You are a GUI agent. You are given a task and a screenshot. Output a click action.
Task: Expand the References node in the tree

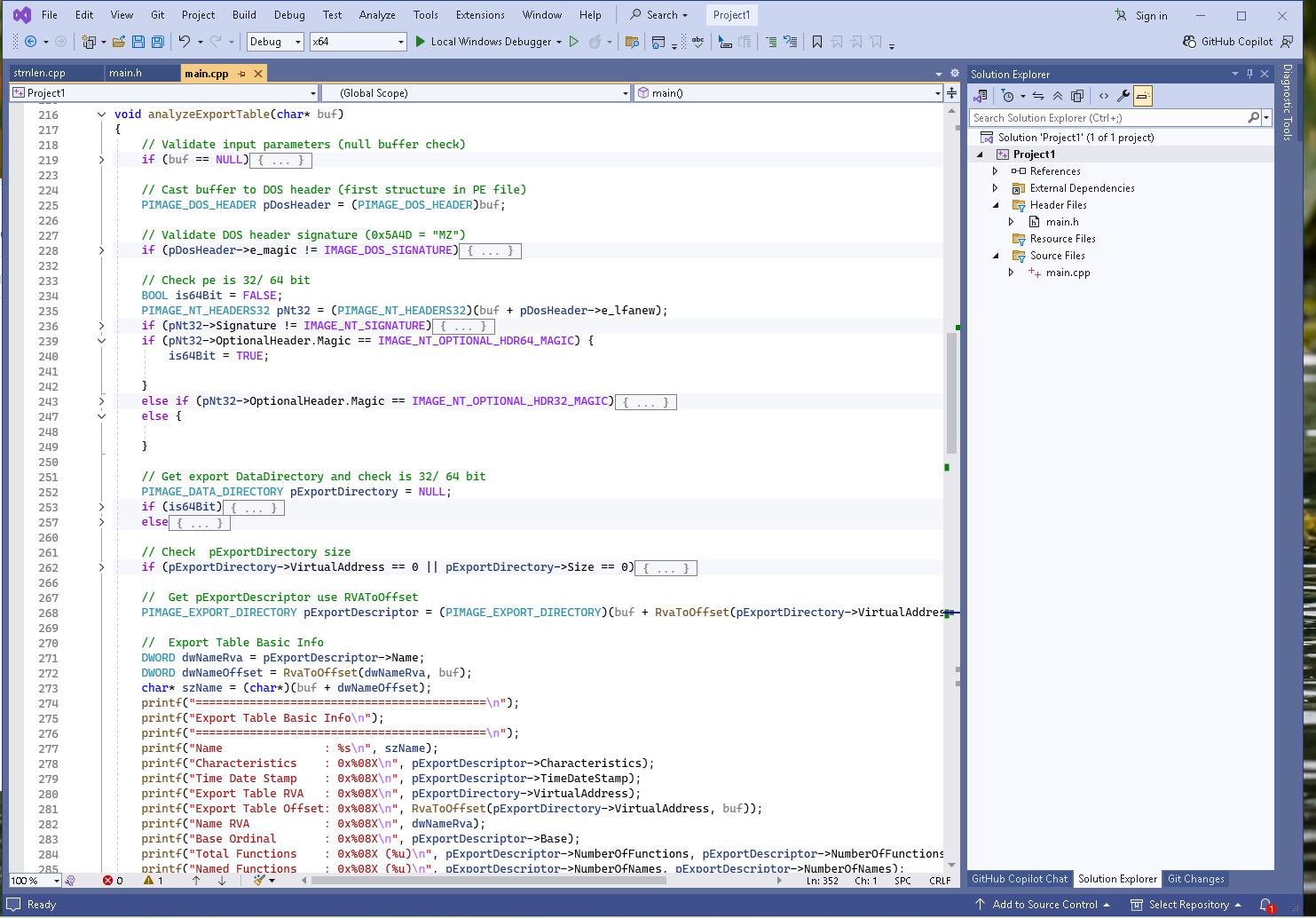tap(995, 171)
